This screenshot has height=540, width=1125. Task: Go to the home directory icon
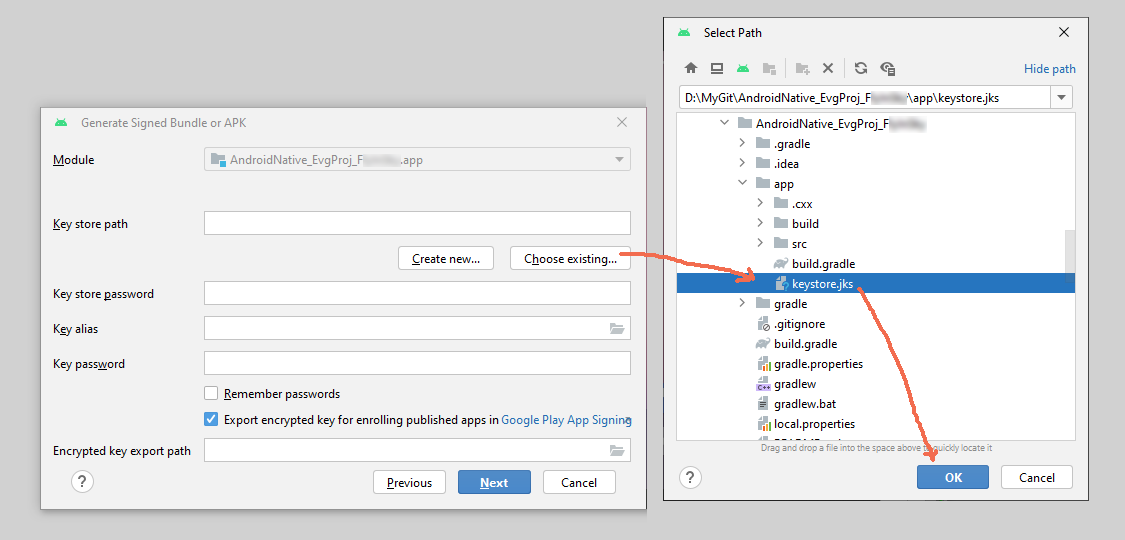coord(690,68)
